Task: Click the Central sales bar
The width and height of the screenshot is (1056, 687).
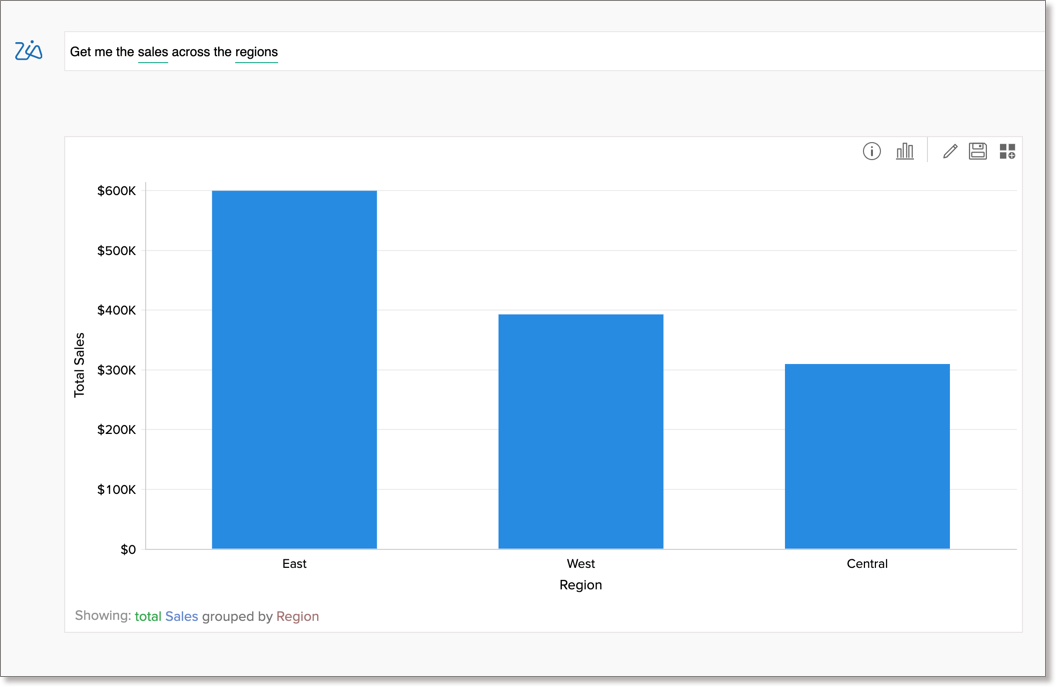Action: (x=866, y=455)
